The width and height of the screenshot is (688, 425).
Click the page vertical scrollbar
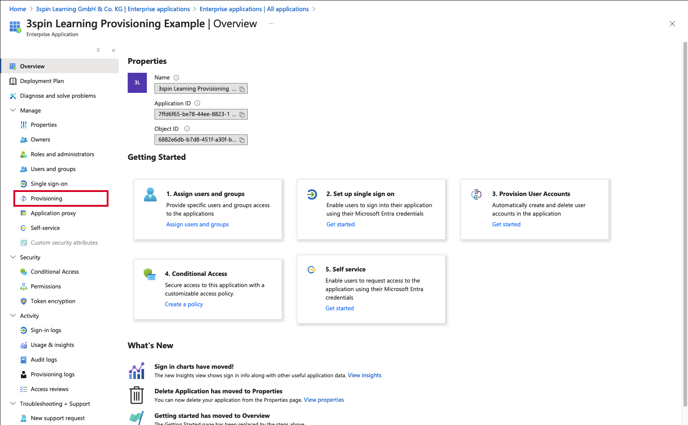684,224
